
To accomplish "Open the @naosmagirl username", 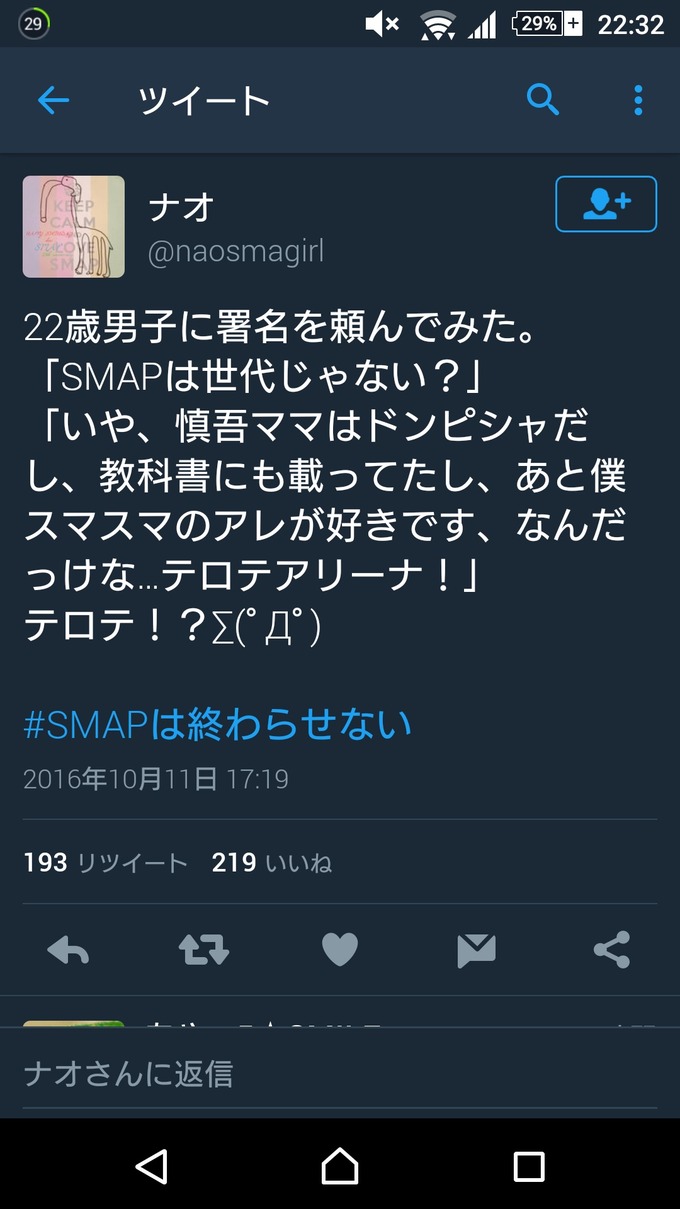I will coord(236,252).
